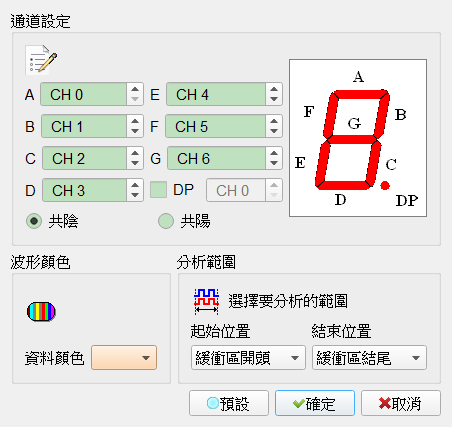Increase segment B channel with up arrow

pyautogui.click(x=135, y=121)
